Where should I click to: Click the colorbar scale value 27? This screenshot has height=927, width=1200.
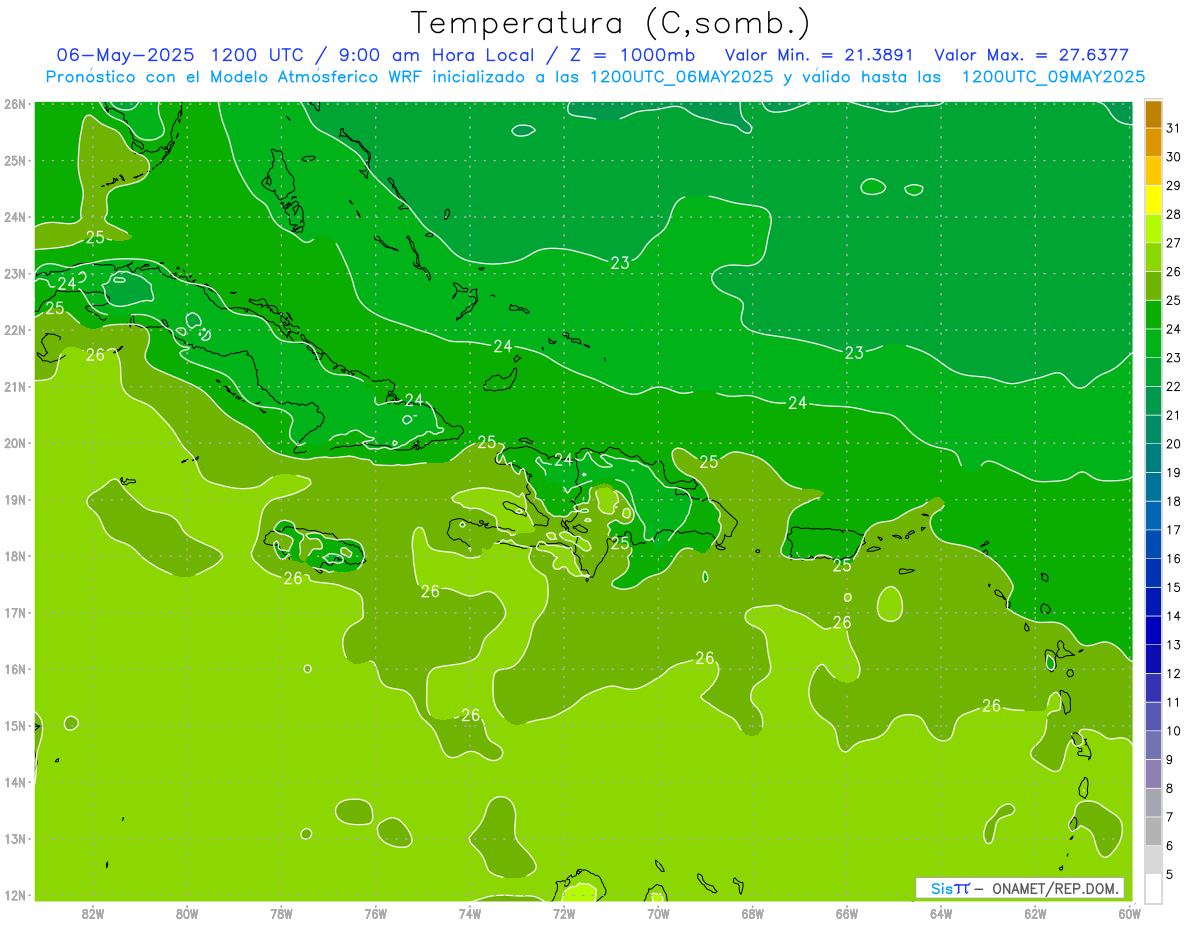[1174, 243]
